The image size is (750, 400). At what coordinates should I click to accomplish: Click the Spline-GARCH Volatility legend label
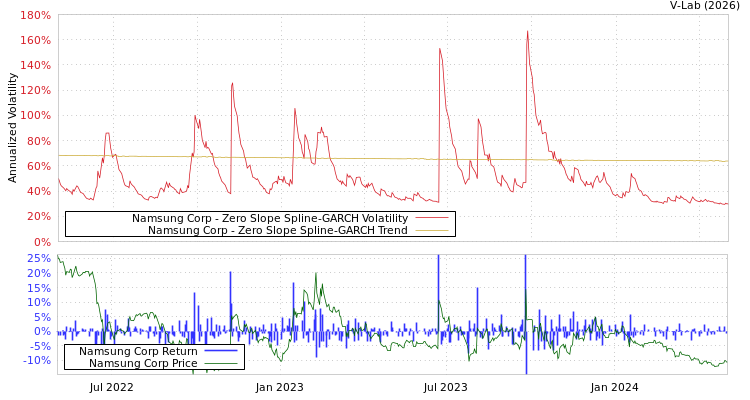coord(270,218)
